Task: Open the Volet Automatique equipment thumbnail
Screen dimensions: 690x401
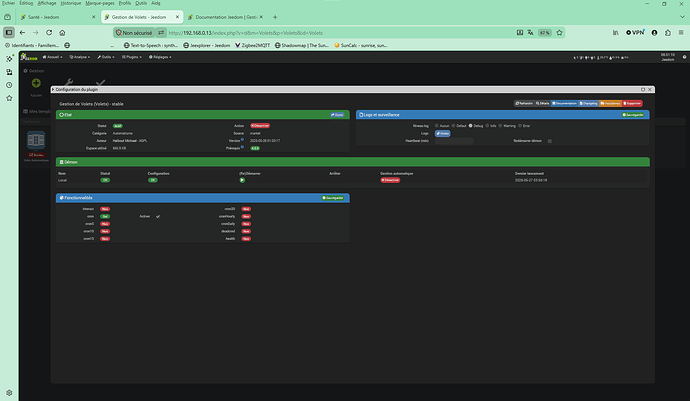Action: coord(36,140)
